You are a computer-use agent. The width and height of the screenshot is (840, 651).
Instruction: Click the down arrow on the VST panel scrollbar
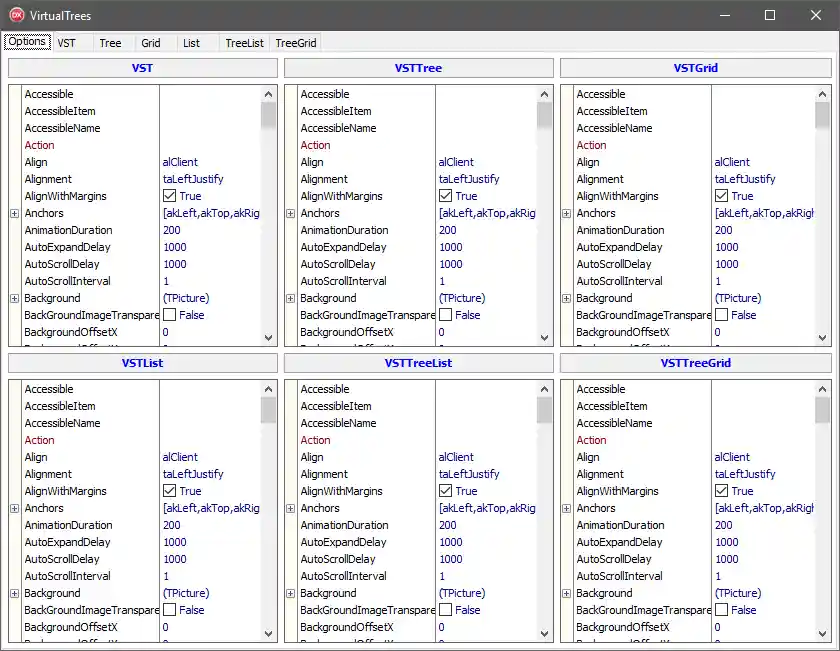[267, 337]
